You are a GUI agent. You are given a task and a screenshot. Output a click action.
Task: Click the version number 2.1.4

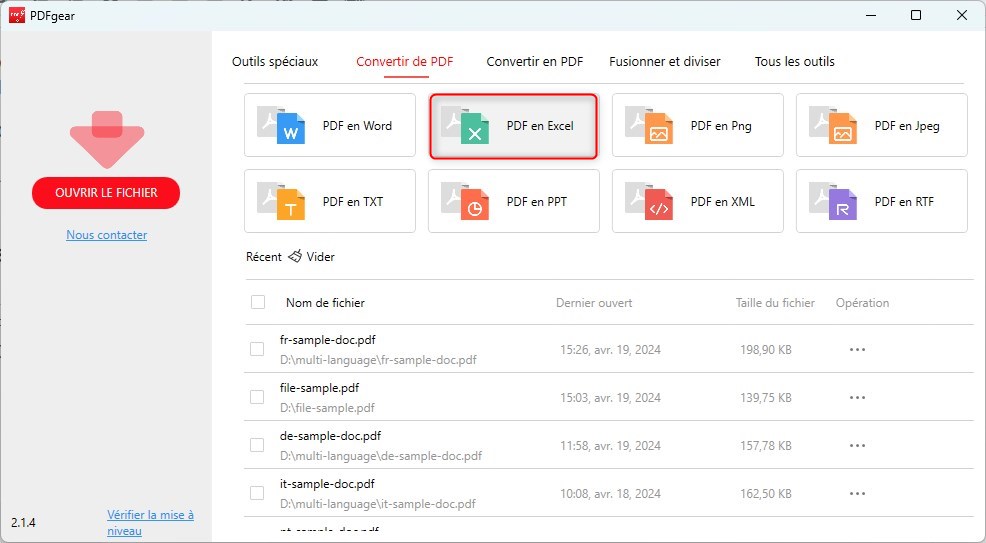coord(23,523)
